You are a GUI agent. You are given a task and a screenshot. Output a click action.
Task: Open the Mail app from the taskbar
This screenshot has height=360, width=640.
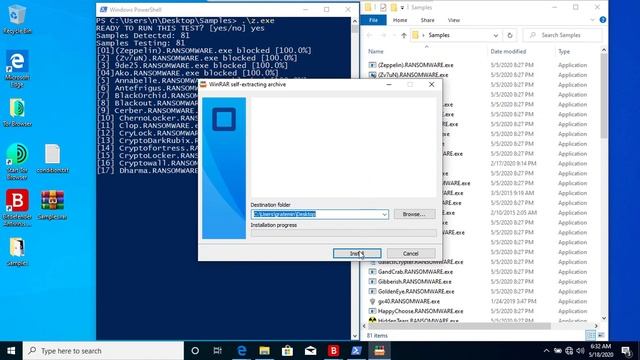(x=311, y=351)
